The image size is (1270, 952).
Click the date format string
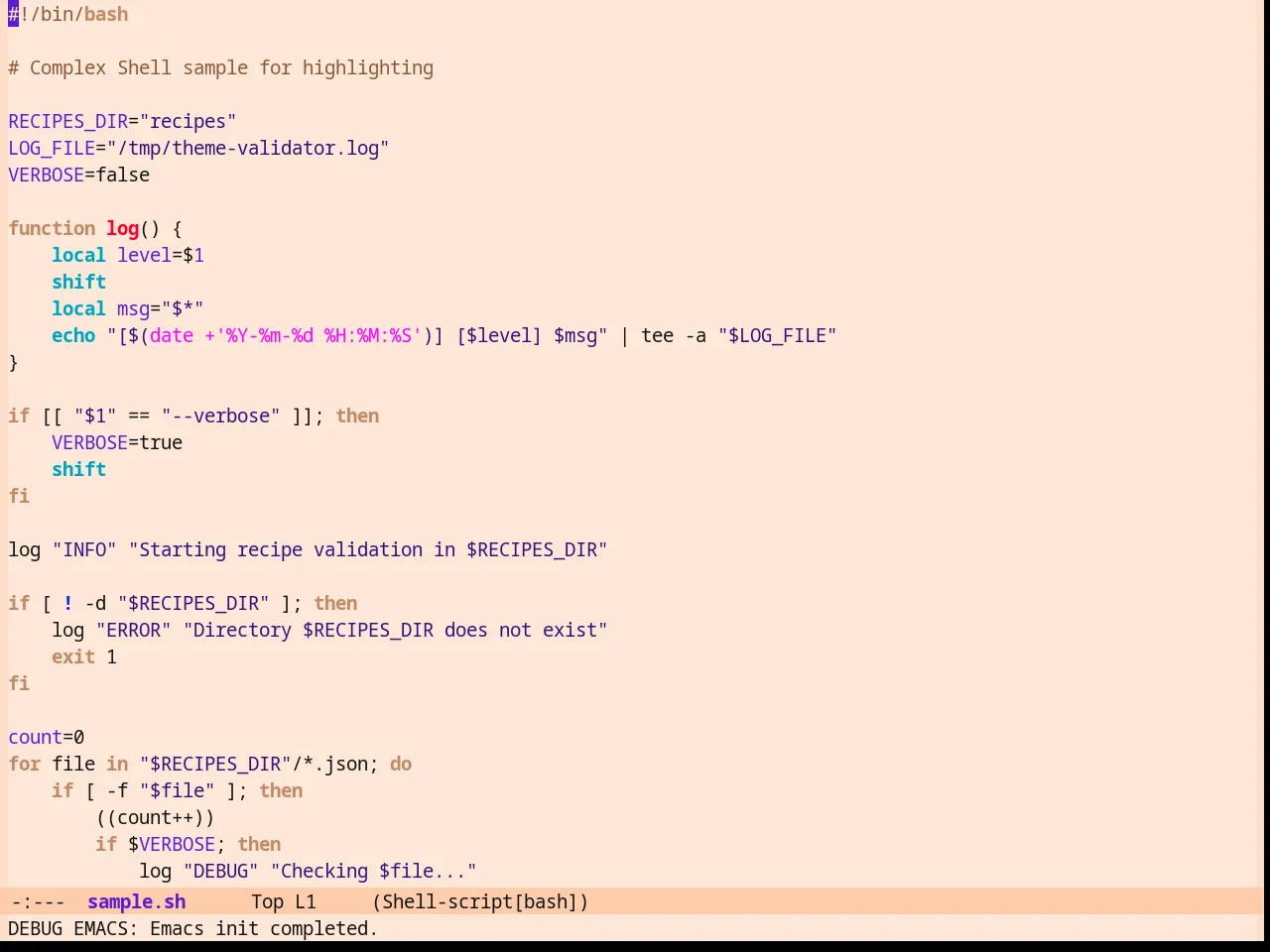click(318, 335)
